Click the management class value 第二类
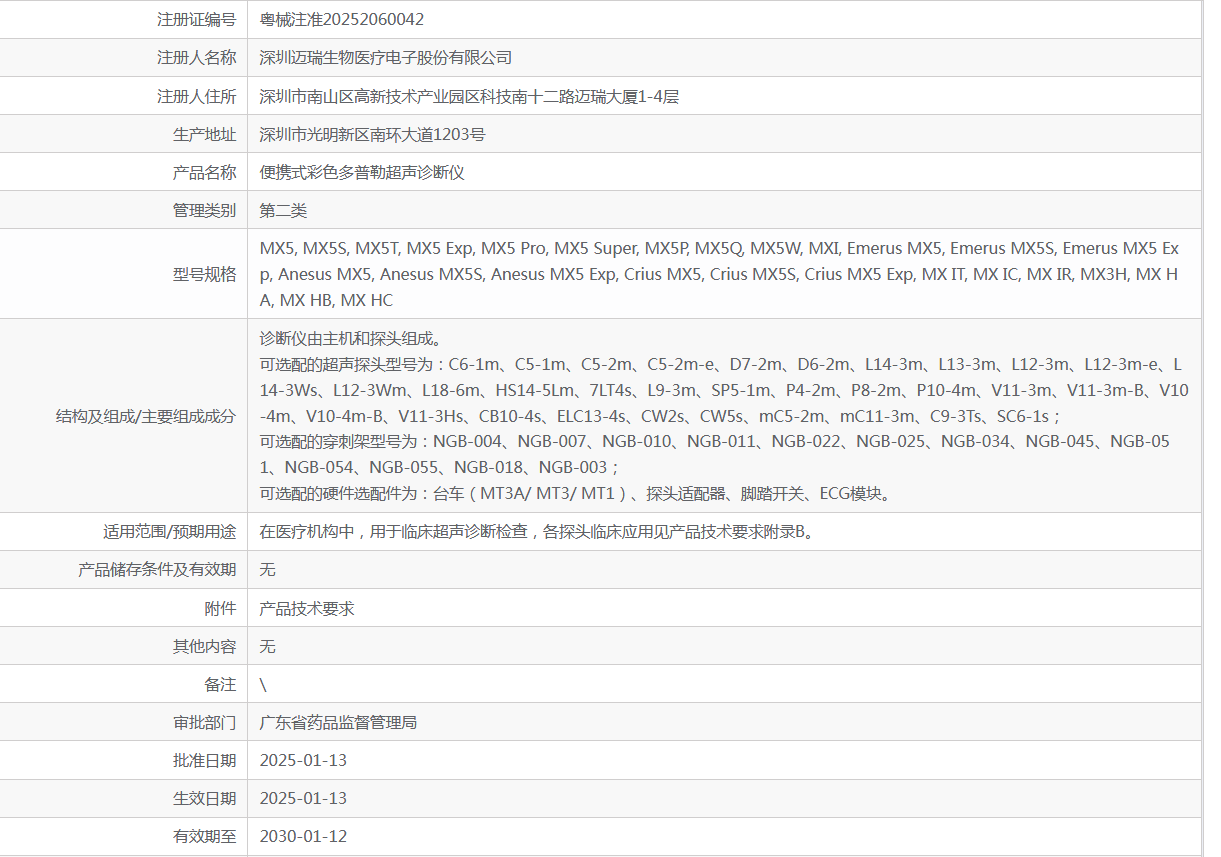1221x857 pixels. [283, 210]
